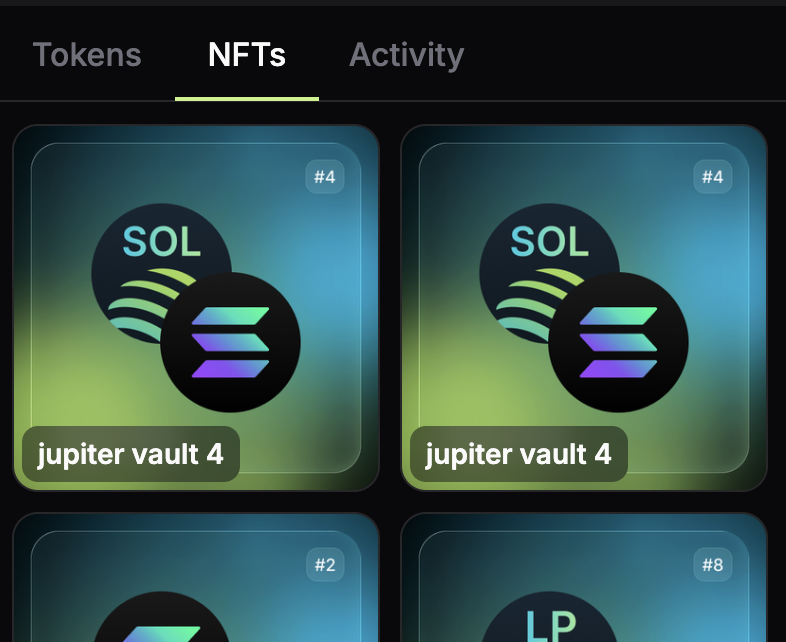786x642 pixels.
Task: Click first card's "jupiter vault 4" label
Action: coord(131,455)
